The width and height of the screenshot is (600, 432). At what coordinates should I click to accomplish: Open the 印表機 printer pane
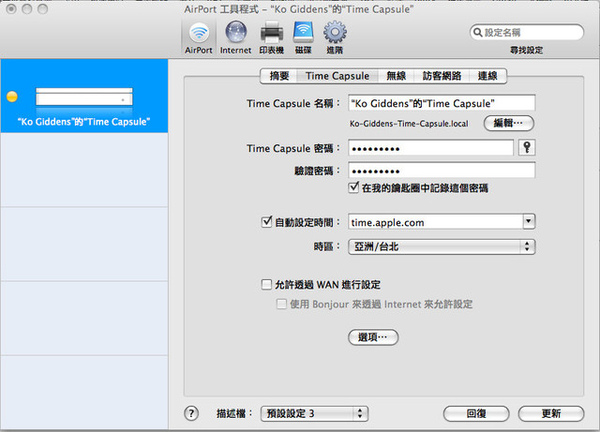[272, 37]
